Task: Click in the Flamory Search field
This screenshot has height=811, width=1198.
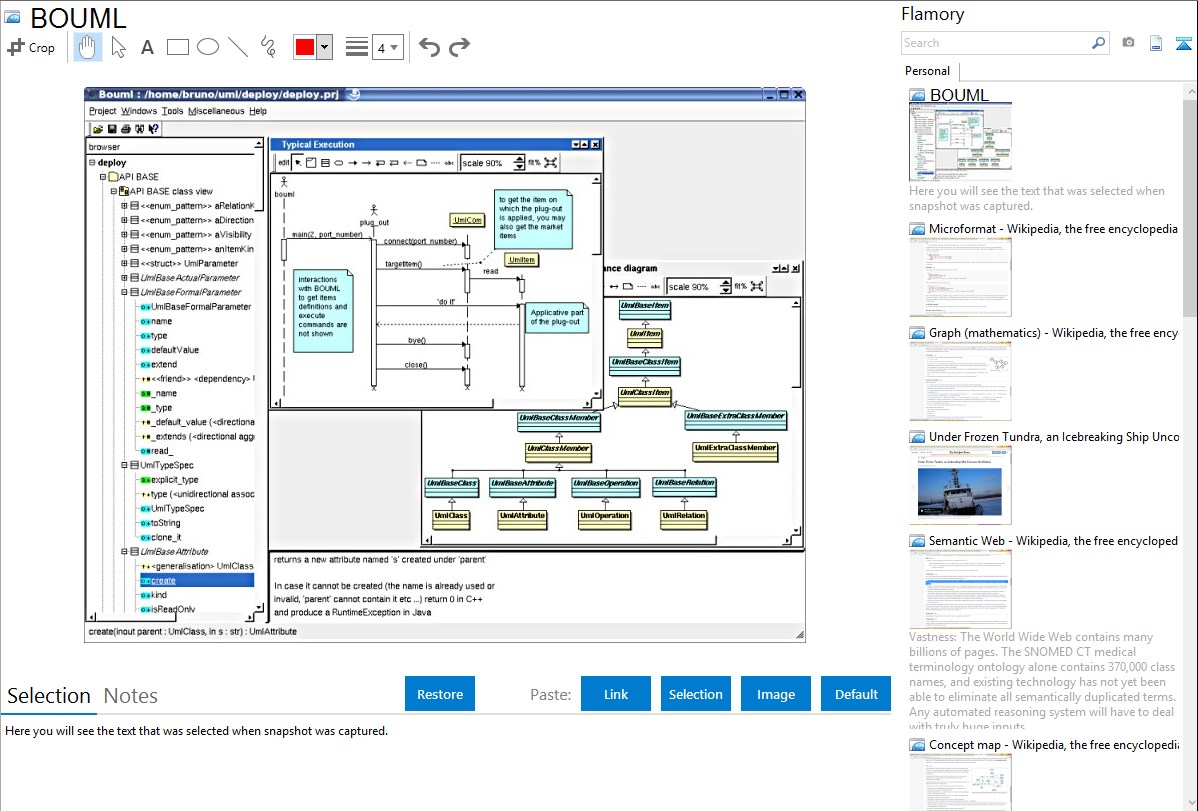Action: pos(996,43)
